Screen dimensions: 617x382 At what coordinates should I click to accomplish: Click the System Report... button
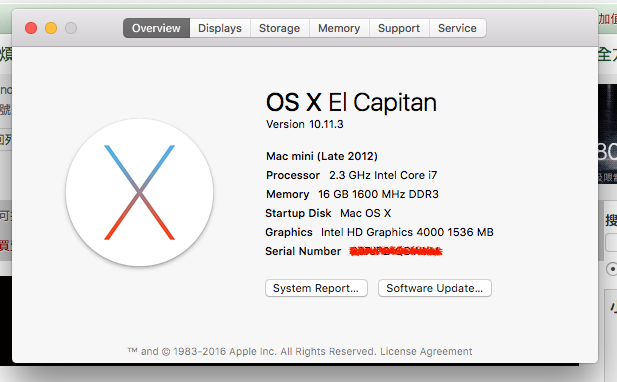point(316,288)
